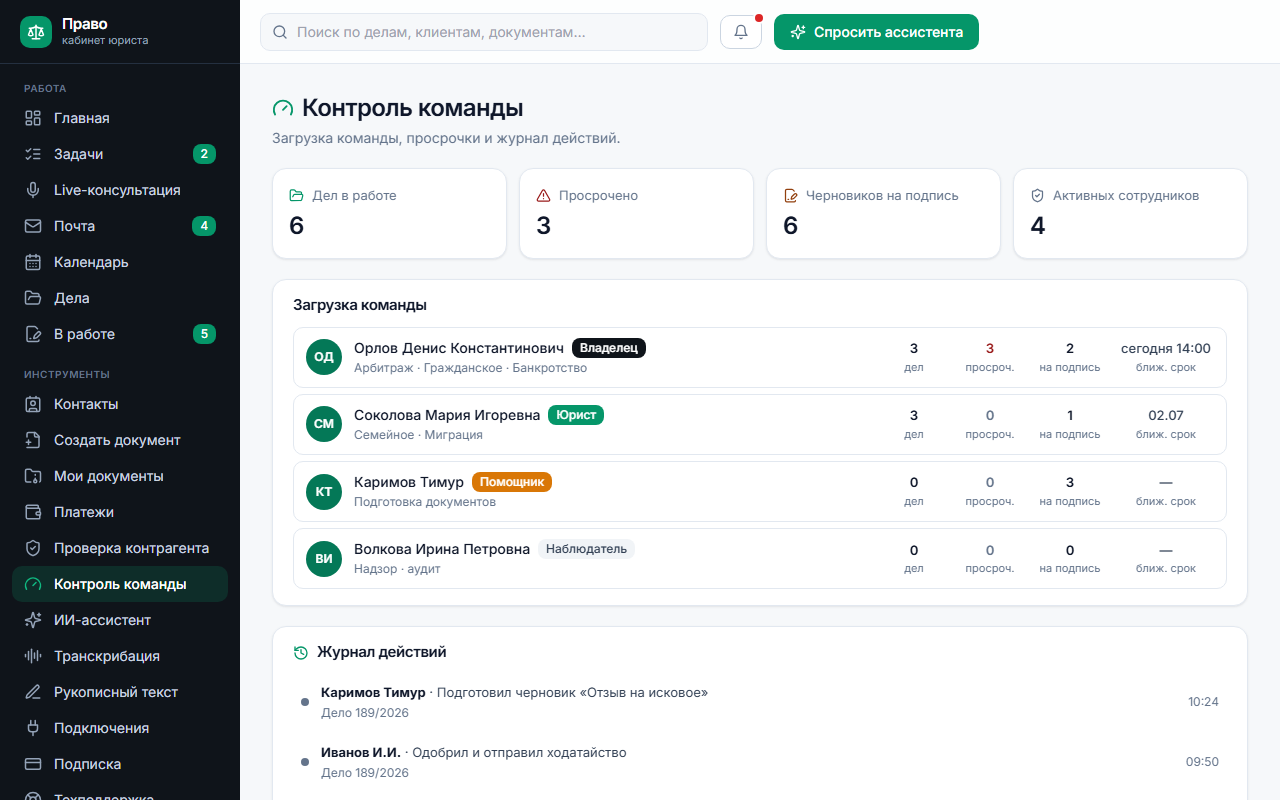Click Арбитраж · Гражданское · Банкротство text
Screen dimensions: 1280x800
(471, 368)
